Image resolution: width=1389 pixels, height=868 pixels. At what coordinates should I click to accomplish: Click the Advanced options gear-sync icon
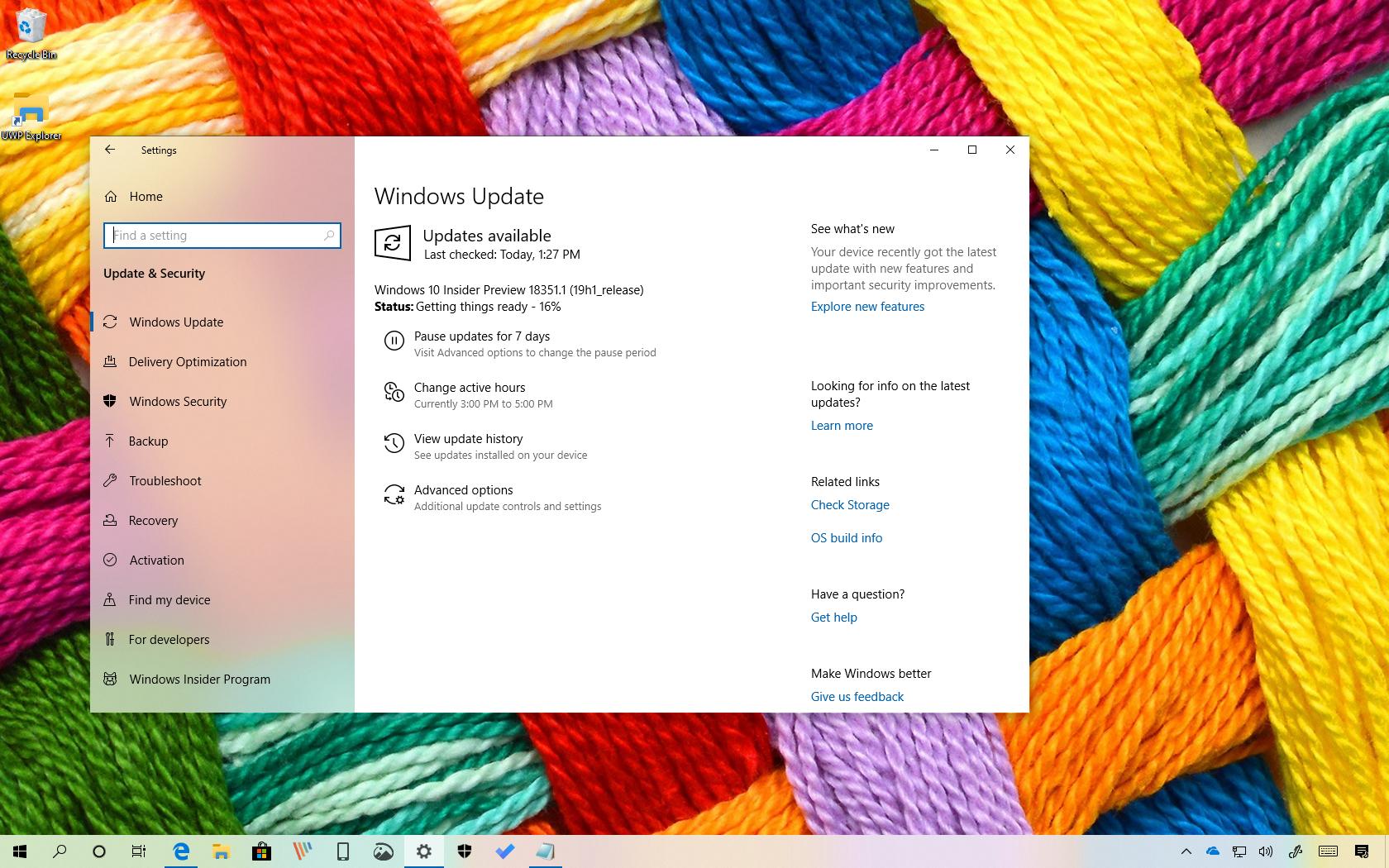394,494
